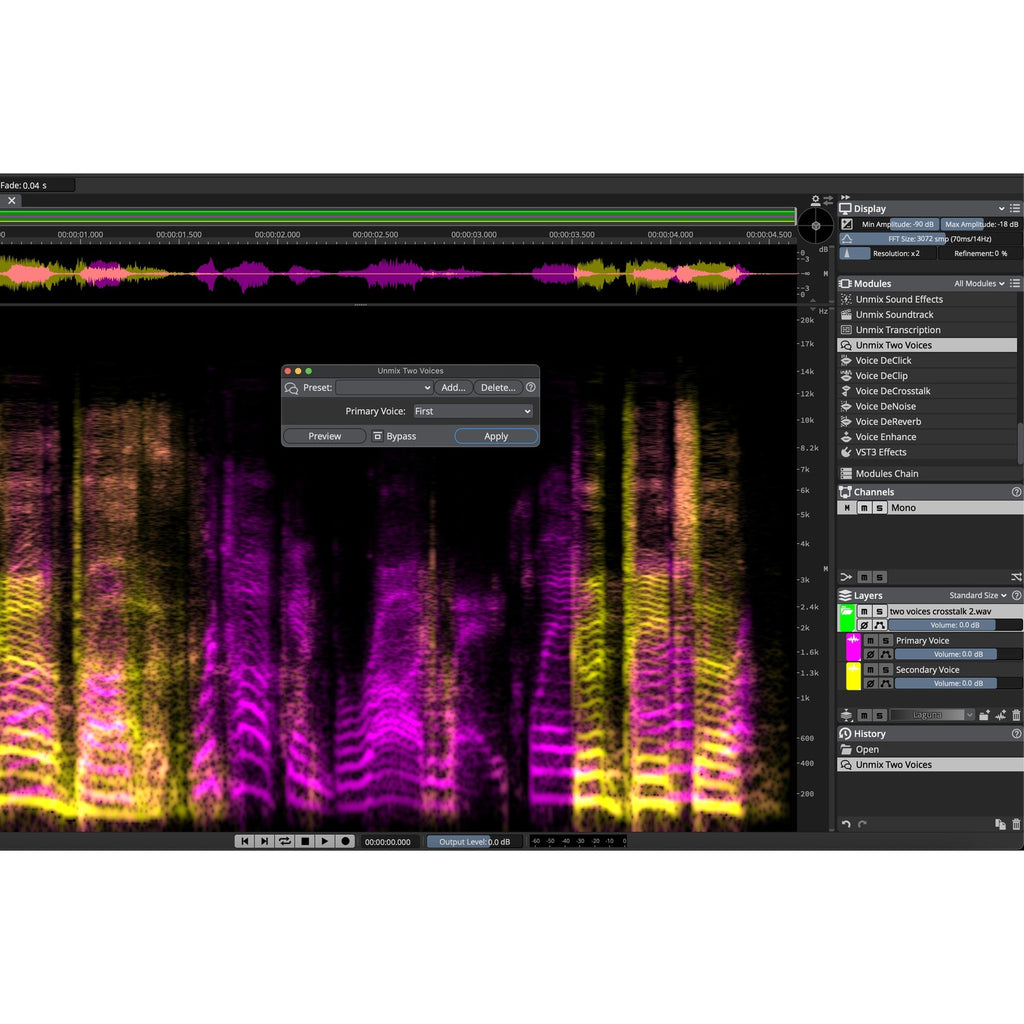Image resolution: width=1024 pixels, height=1024 pixels.
Task: Click the amplitude range icon in Display
Action: pyautogui.click(x=847, y=224)
